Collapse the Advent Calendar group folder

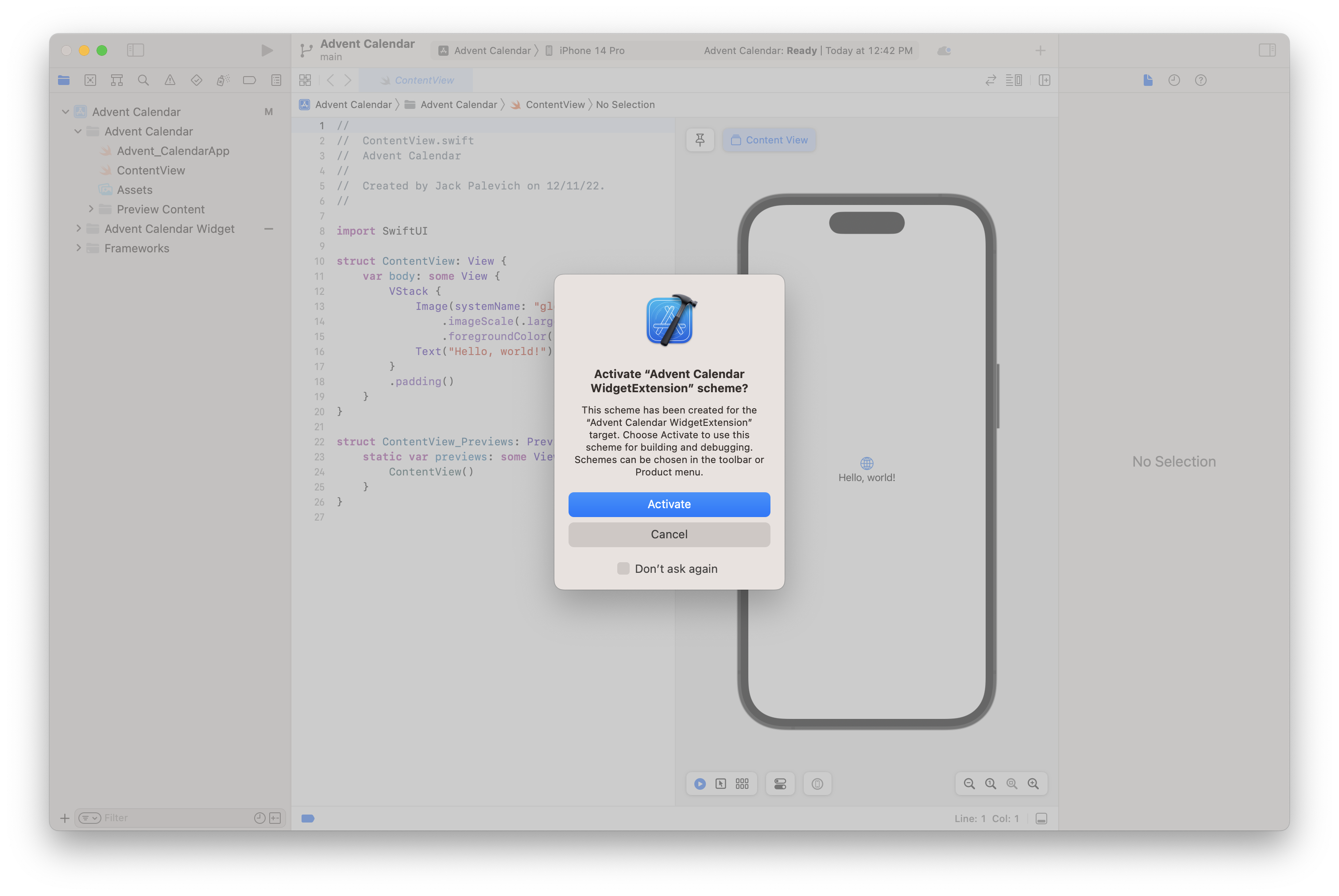(x=78, y=131)
